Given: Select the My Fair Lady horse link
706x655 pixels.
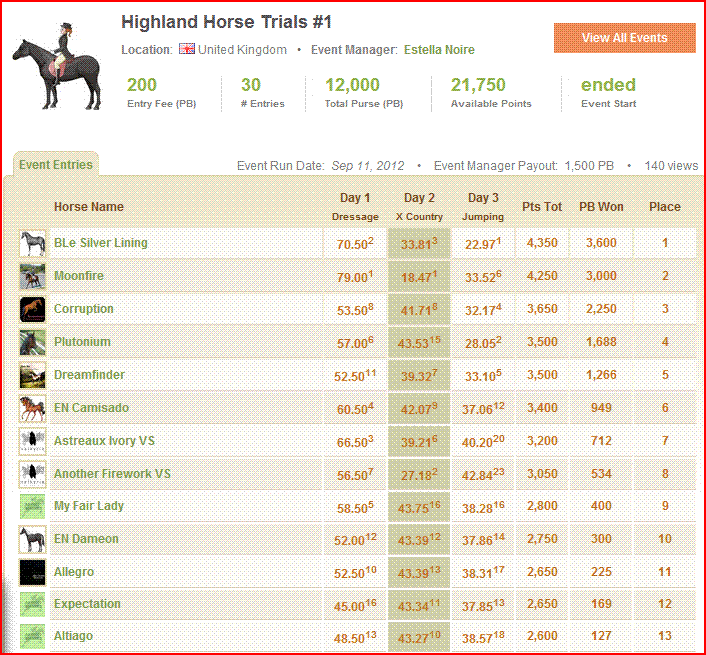Looking at the screenshot, I should [89, 506].
